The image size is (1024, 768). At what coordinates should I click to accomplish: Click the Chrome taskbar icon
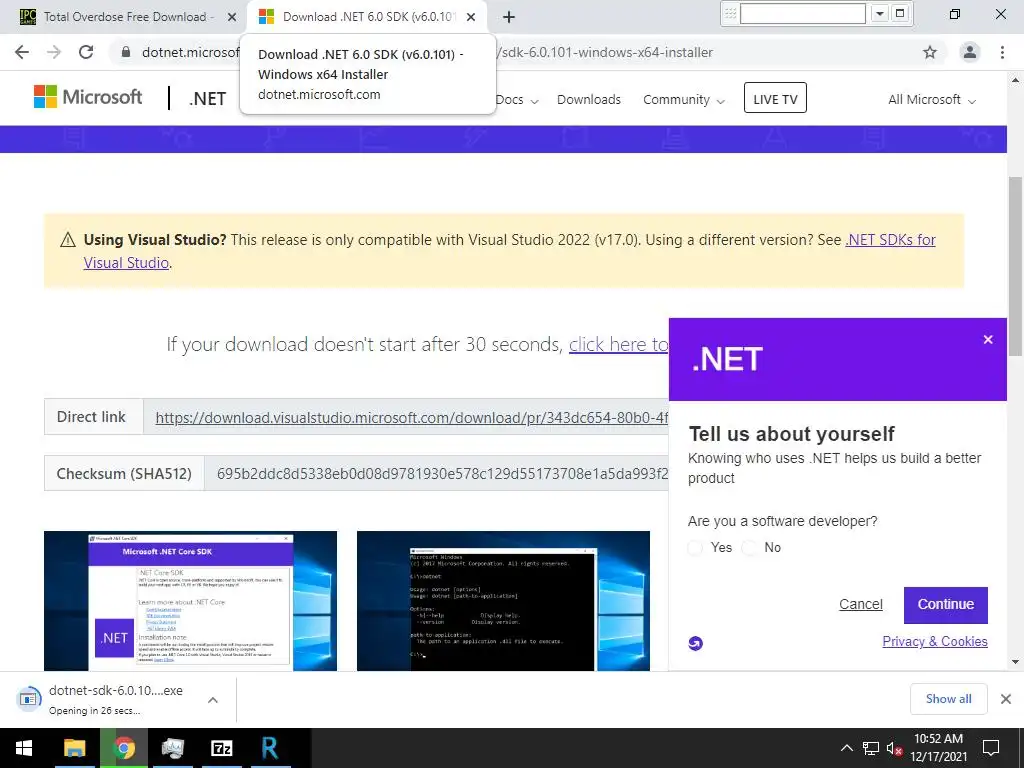click(124, 748)
